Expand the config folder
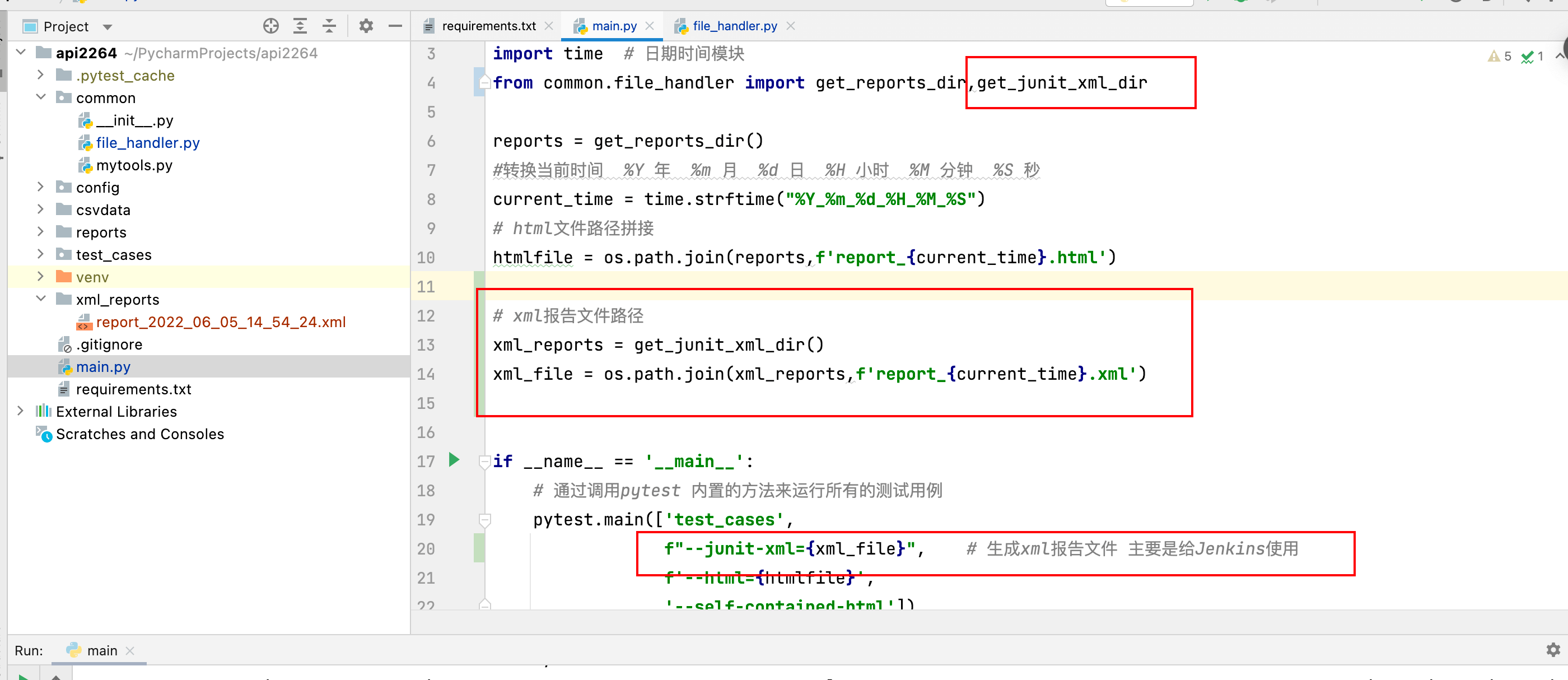The image size is (1568, 680). (41, 187)
